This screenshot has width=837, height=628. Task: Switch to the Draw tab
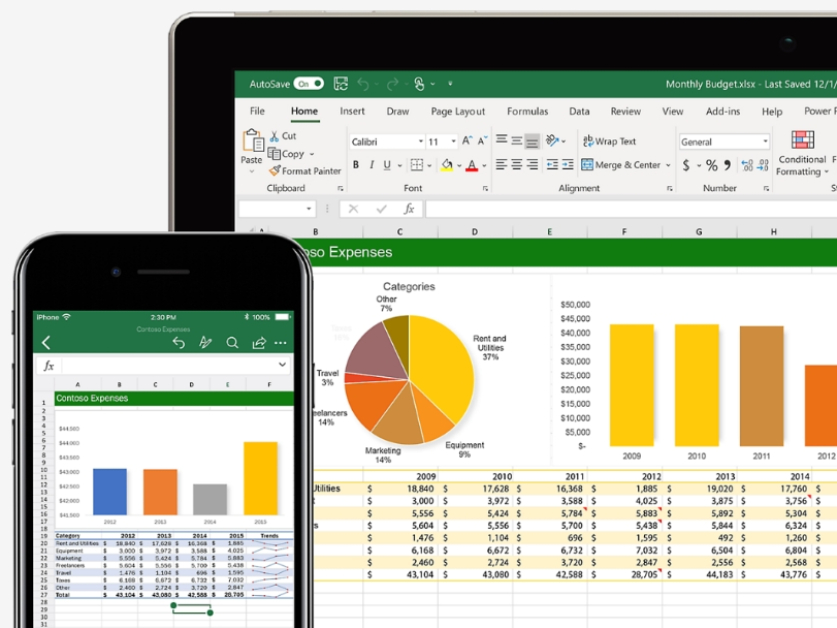click(x=398, y=111)
